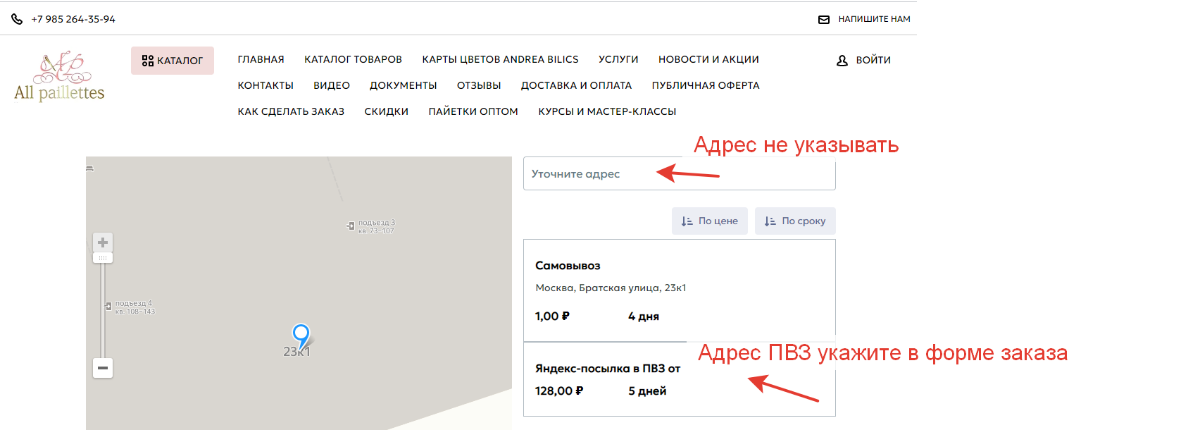Click the user icon next to Войти

click(842, 60)
